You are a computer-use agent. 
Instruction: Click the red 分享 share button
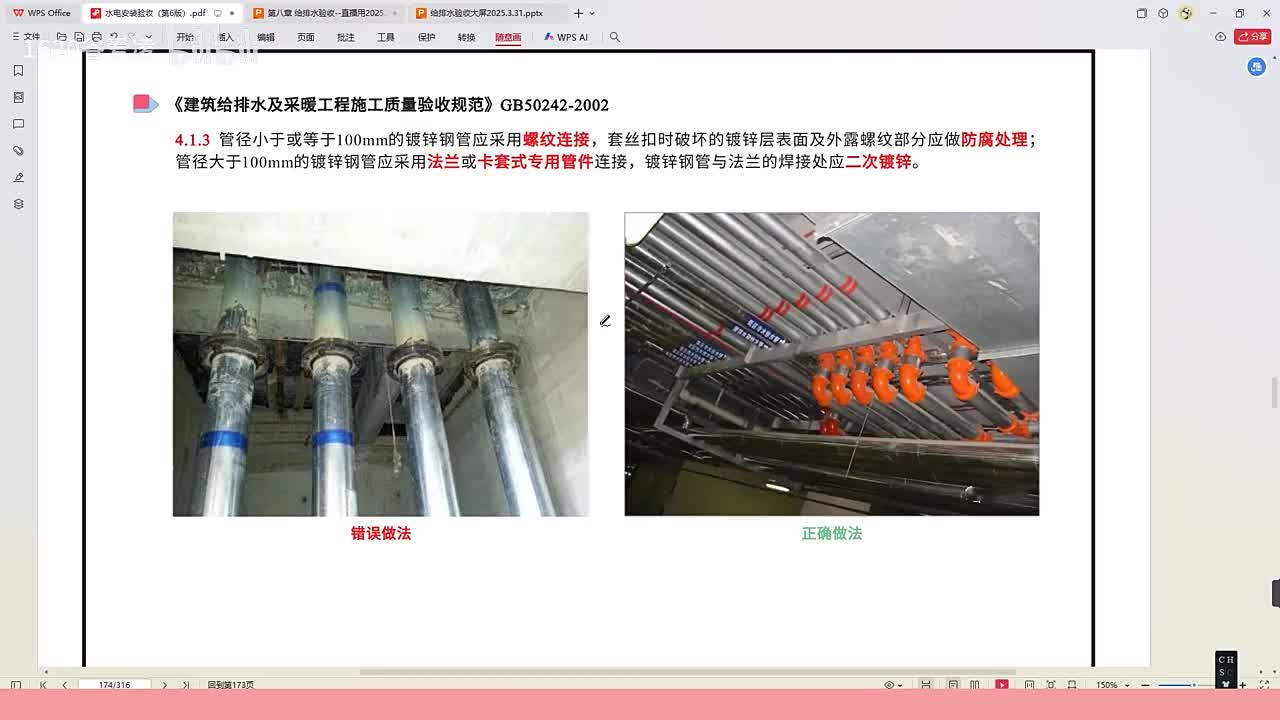1253,37
